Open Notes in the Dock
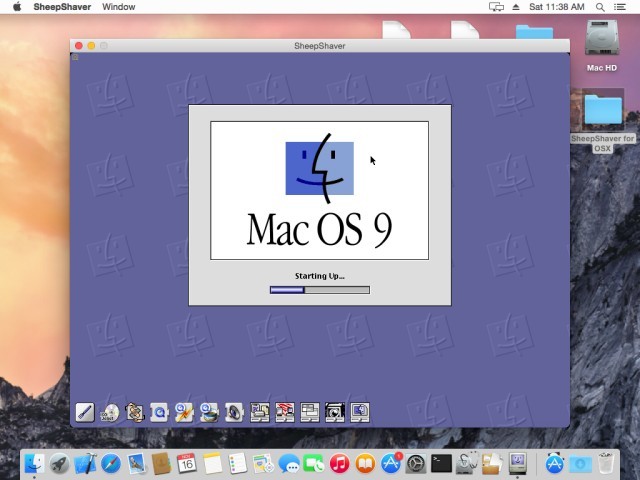 tap(212, 463)
